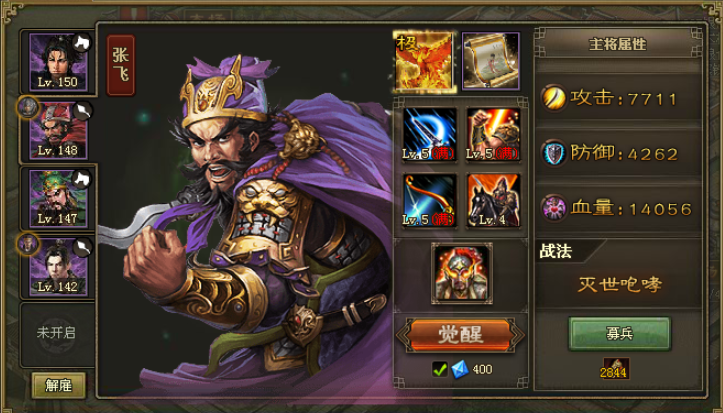Click the 觉醒 awaken button
This screenshot has width=723, height=413.
pos(460,336)
